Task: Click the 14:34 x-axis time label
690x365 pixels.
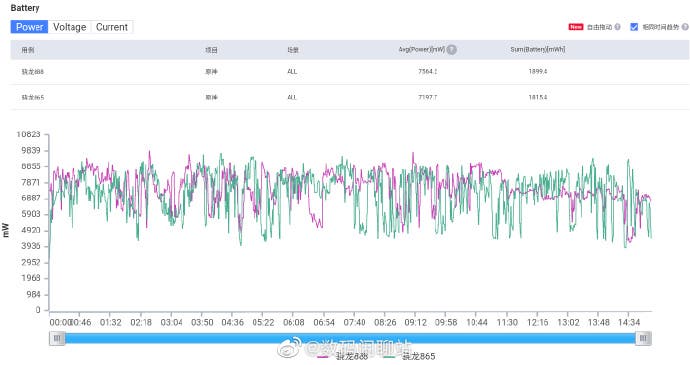Action: coord(629,323)
